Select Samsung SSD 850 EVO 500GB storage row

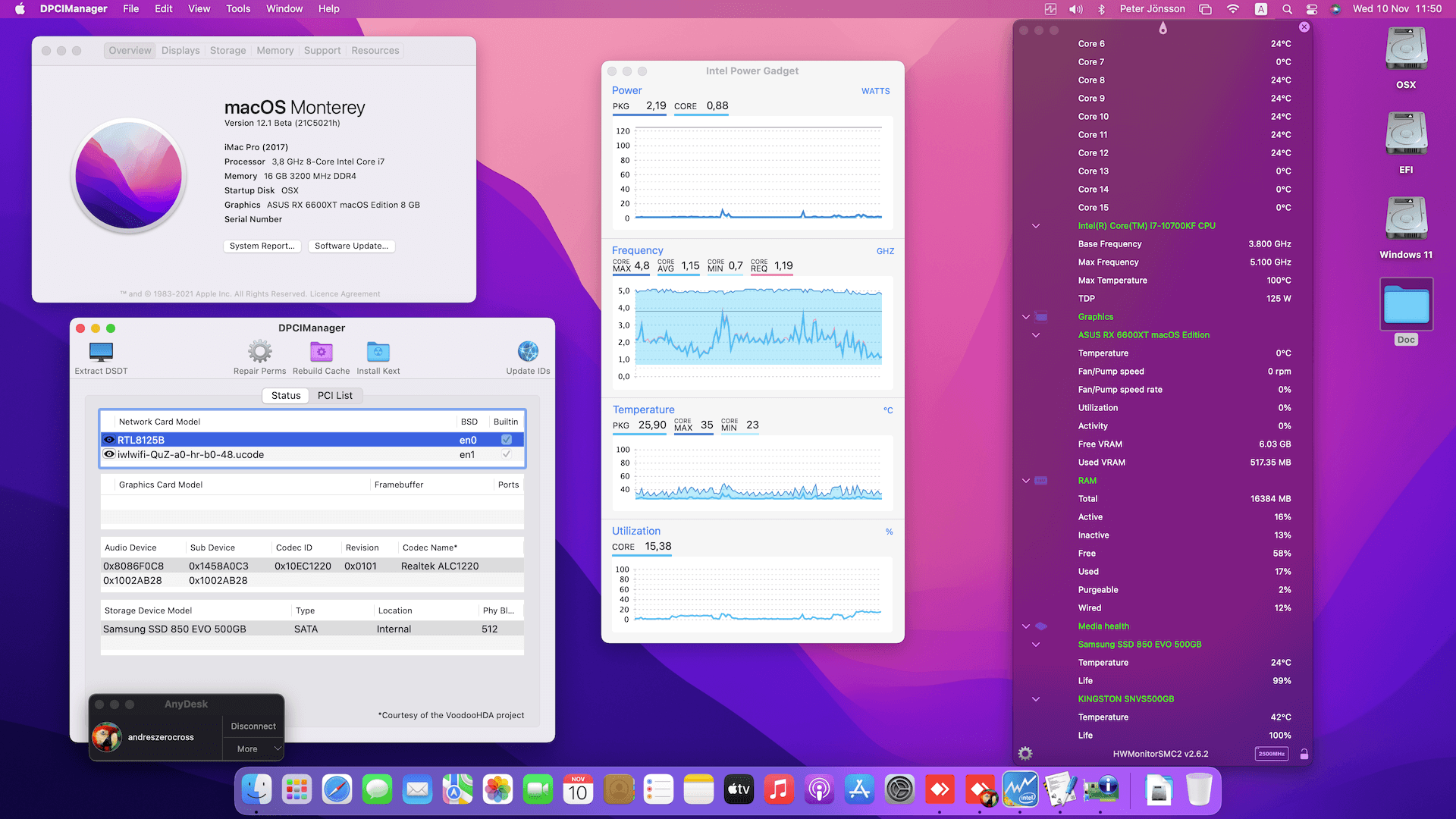click(x=312, y=629)
